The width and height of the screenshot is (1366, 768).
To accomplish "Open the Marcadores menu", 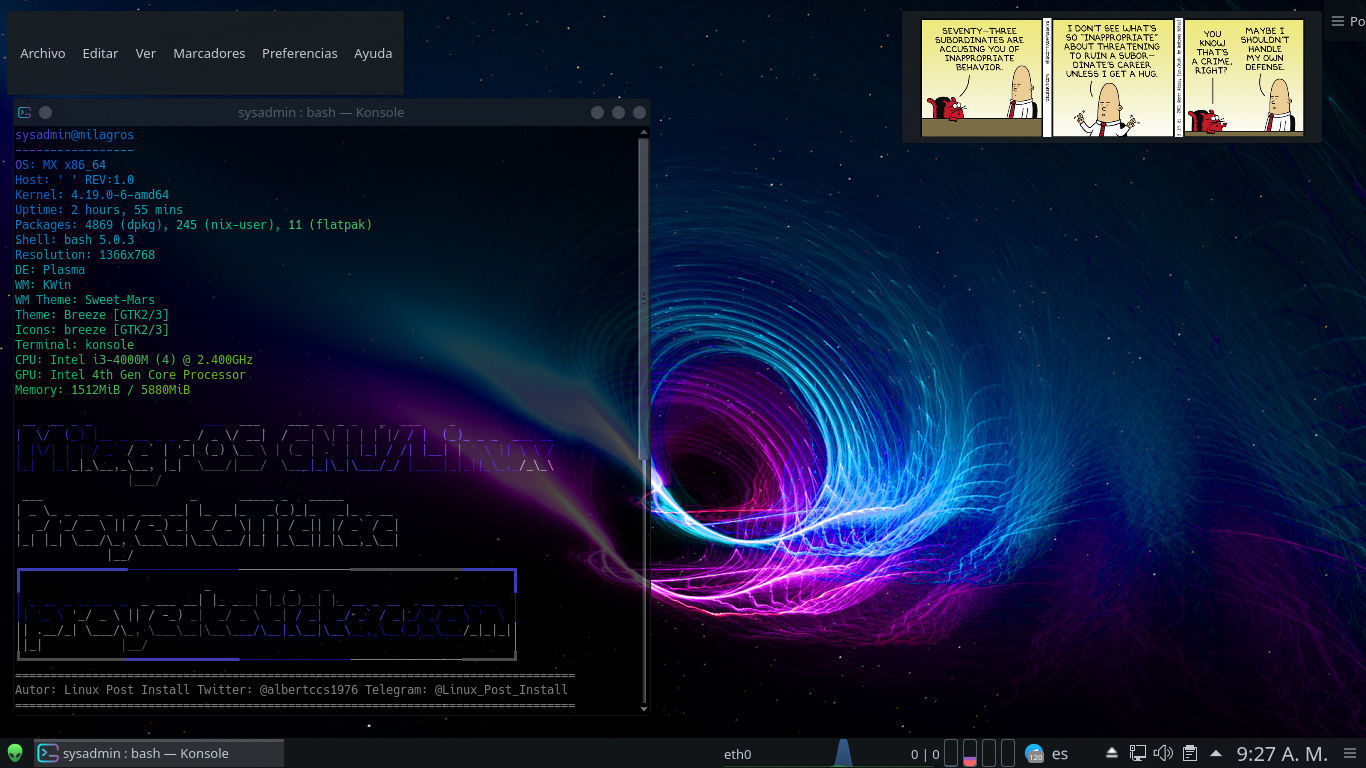I will pos(209,54).
